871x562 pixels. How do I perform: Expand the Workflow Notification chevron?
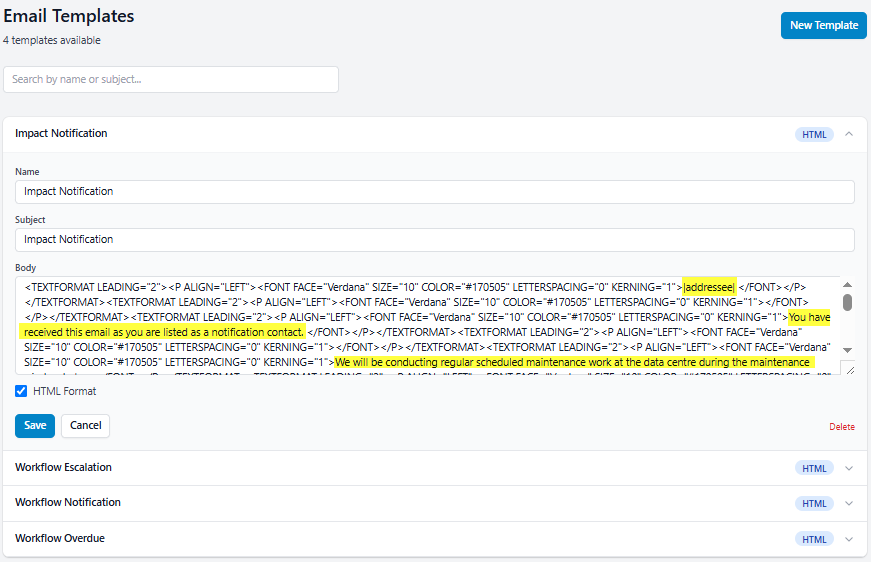click(849, 503)
